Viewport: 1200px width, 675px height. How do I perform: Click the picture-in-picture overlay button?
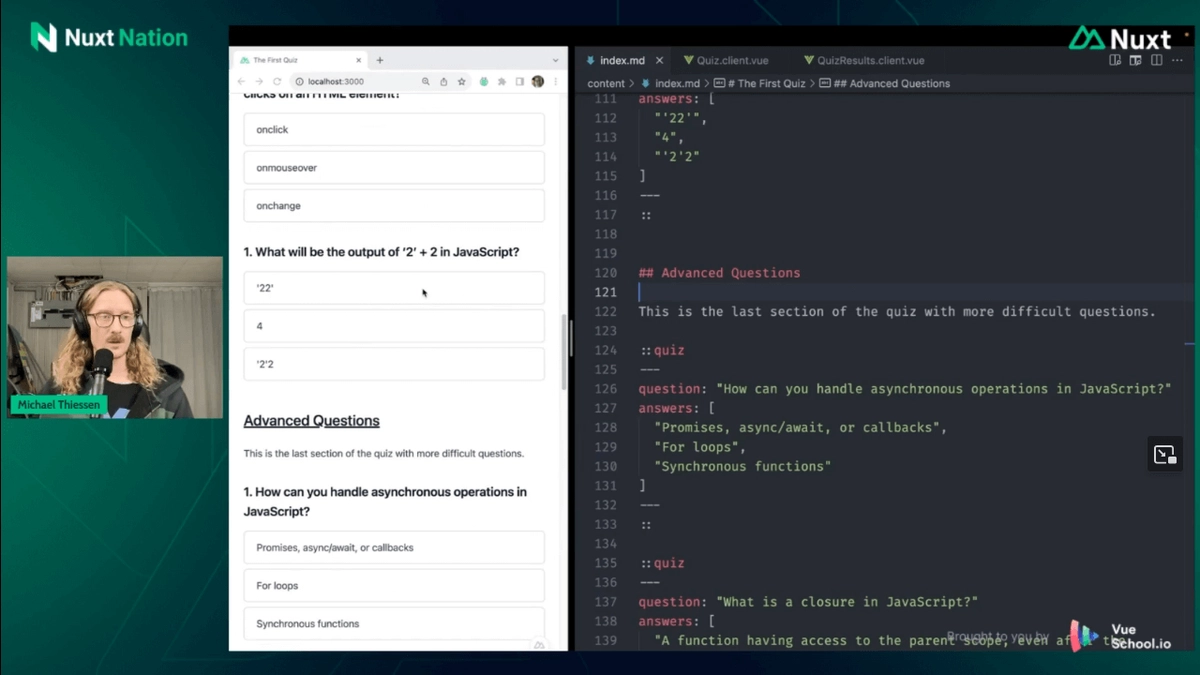click(1164, 455)
